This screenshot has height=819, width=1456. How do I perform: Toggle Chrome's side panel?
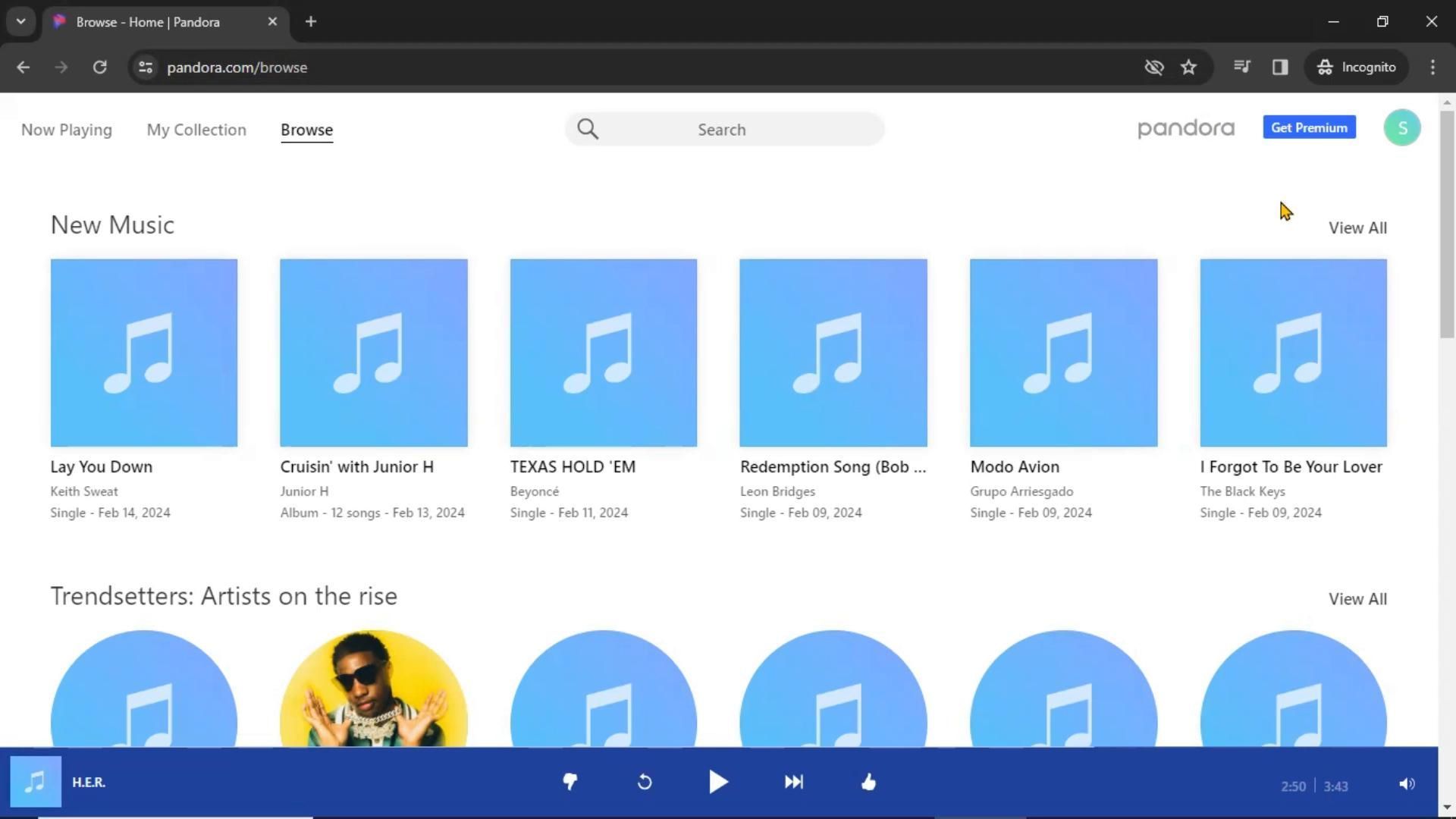click(1279, 67)
